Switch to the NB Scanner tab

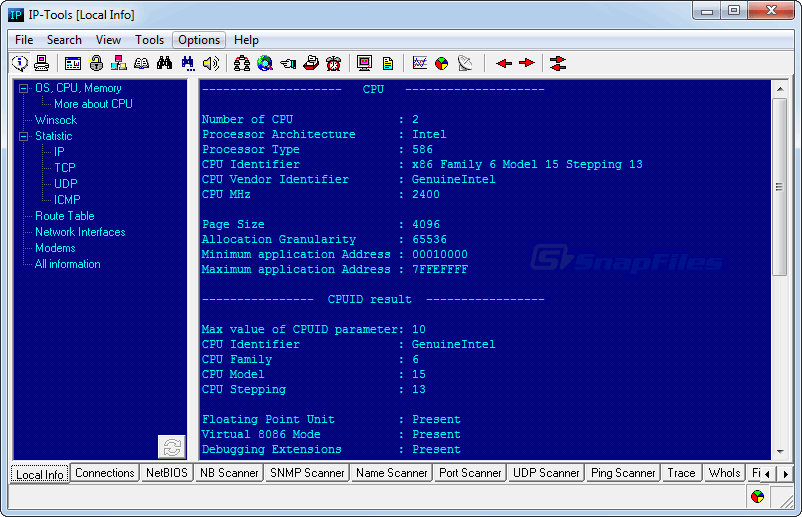tap(229, 473)
